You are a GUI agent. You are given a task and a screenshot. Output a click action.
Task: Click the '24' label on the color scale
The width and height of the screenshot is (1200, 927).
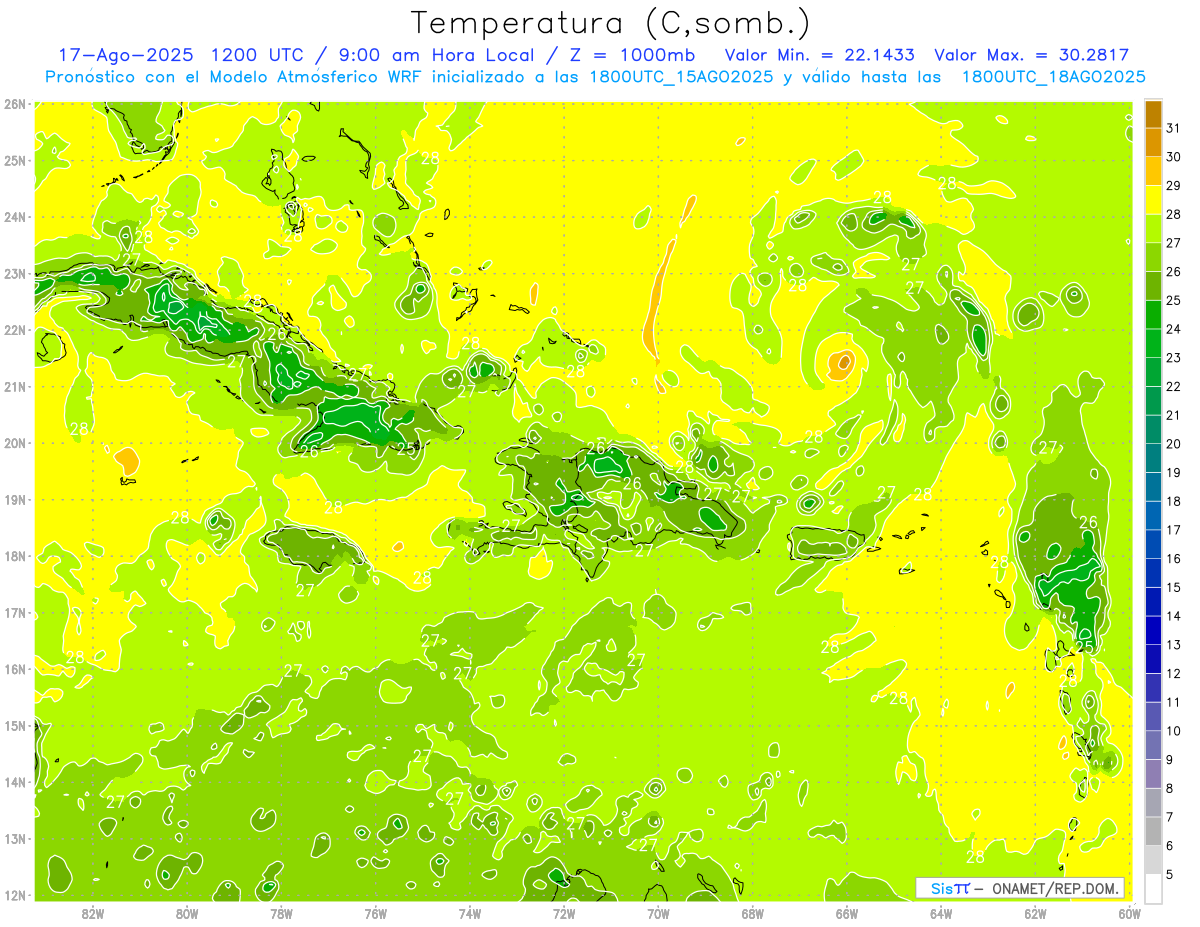pyautogui.click(x=1174, y=330)
